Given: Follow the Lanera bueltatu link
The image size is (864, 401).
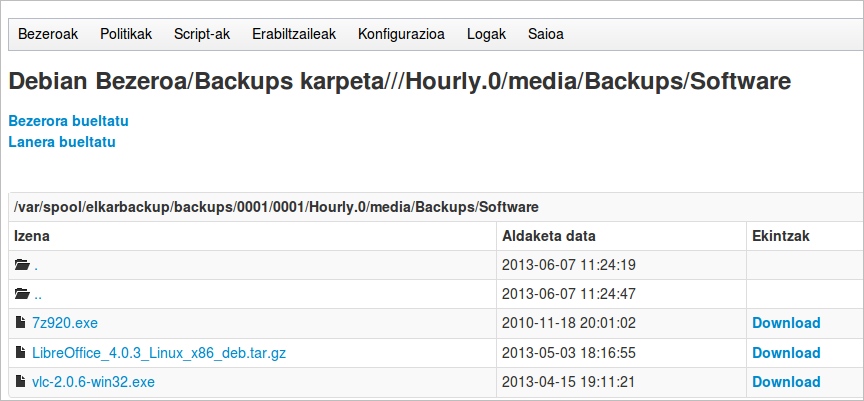Looking at the screenshot, I should [62, 142].
